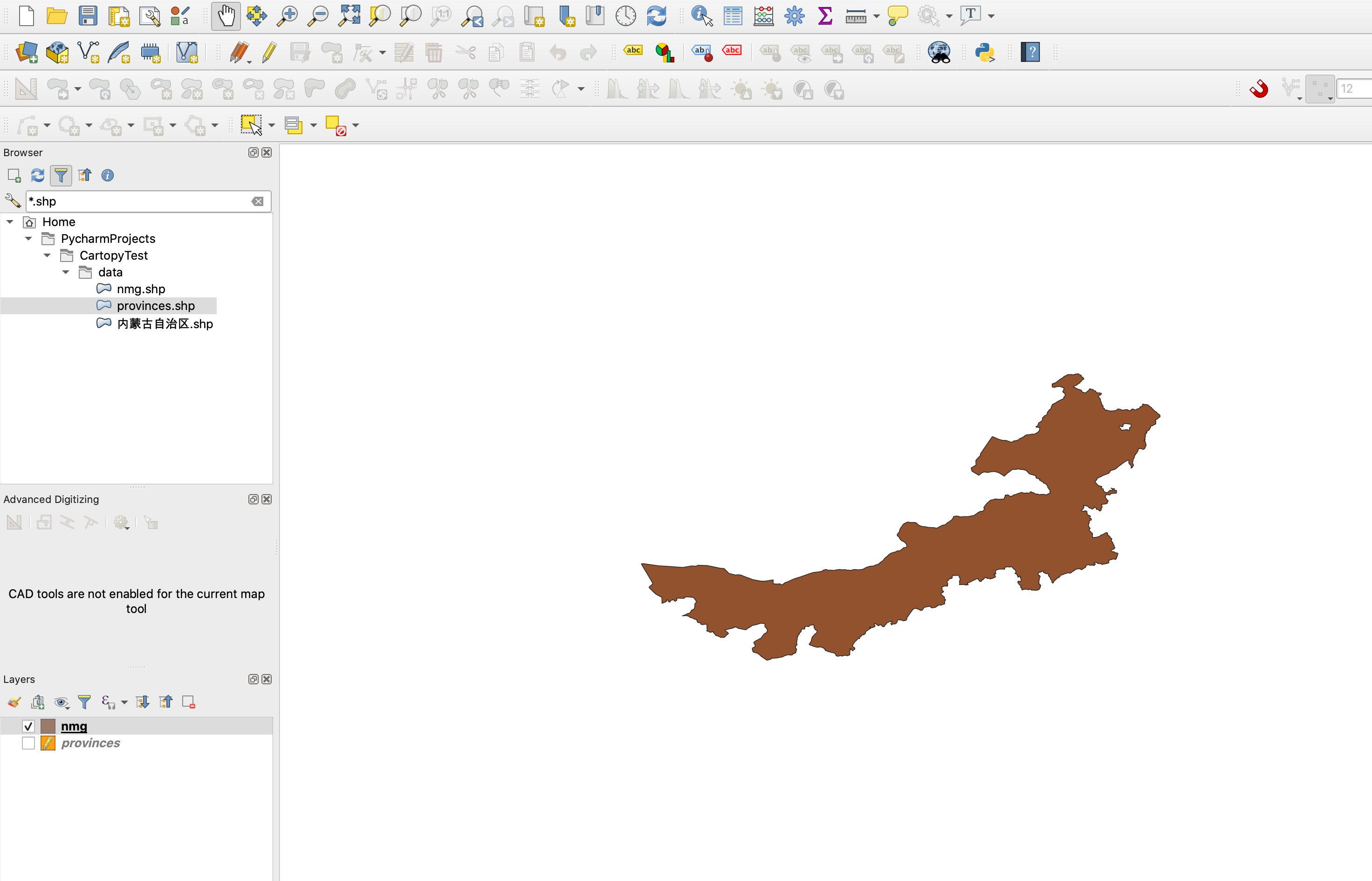
Task: Refresh the Browser panel
Action: click(x=38, y=176)
